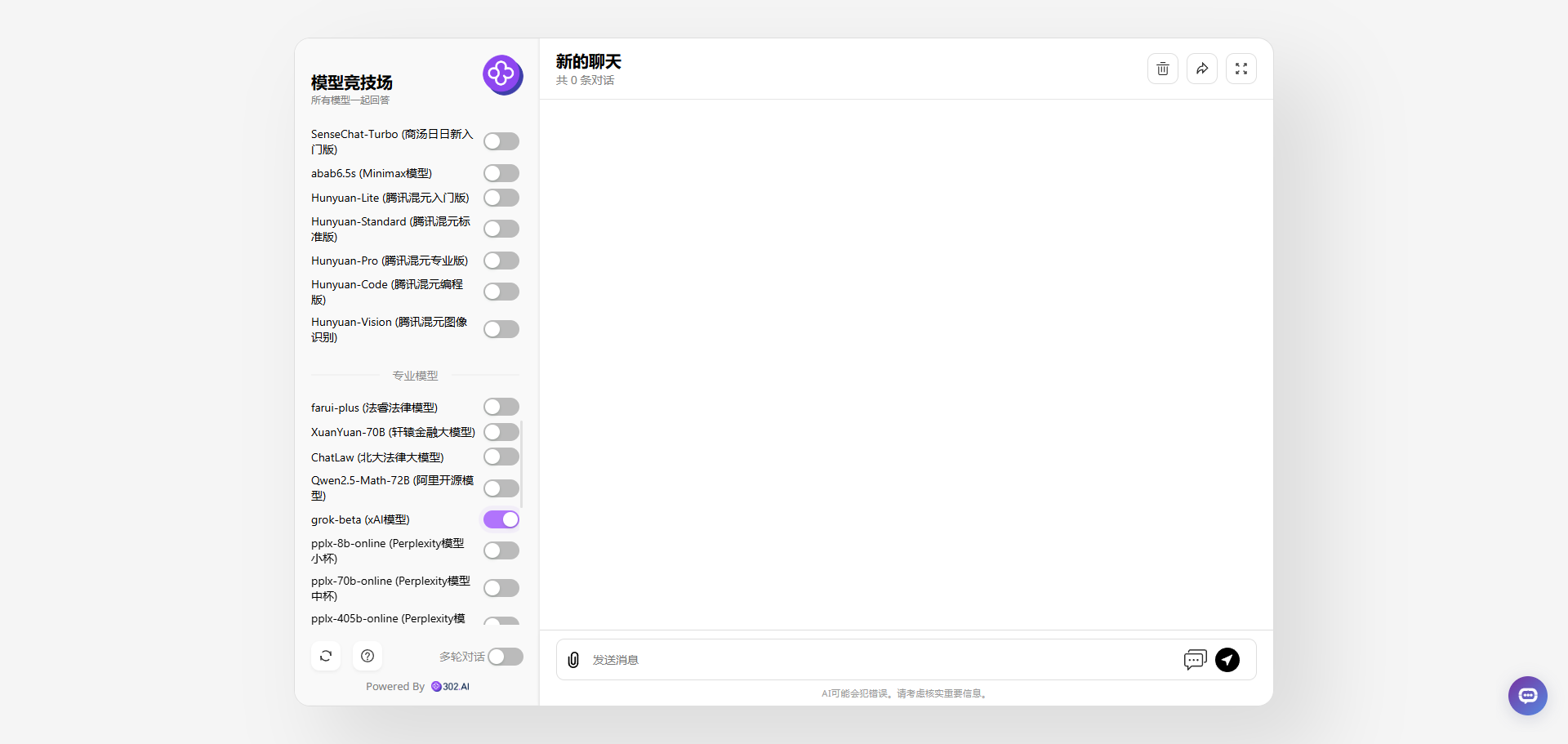Screen dimensions: 1568x744
Task: Click the purple clover app logo
Action: pos(502,75)
